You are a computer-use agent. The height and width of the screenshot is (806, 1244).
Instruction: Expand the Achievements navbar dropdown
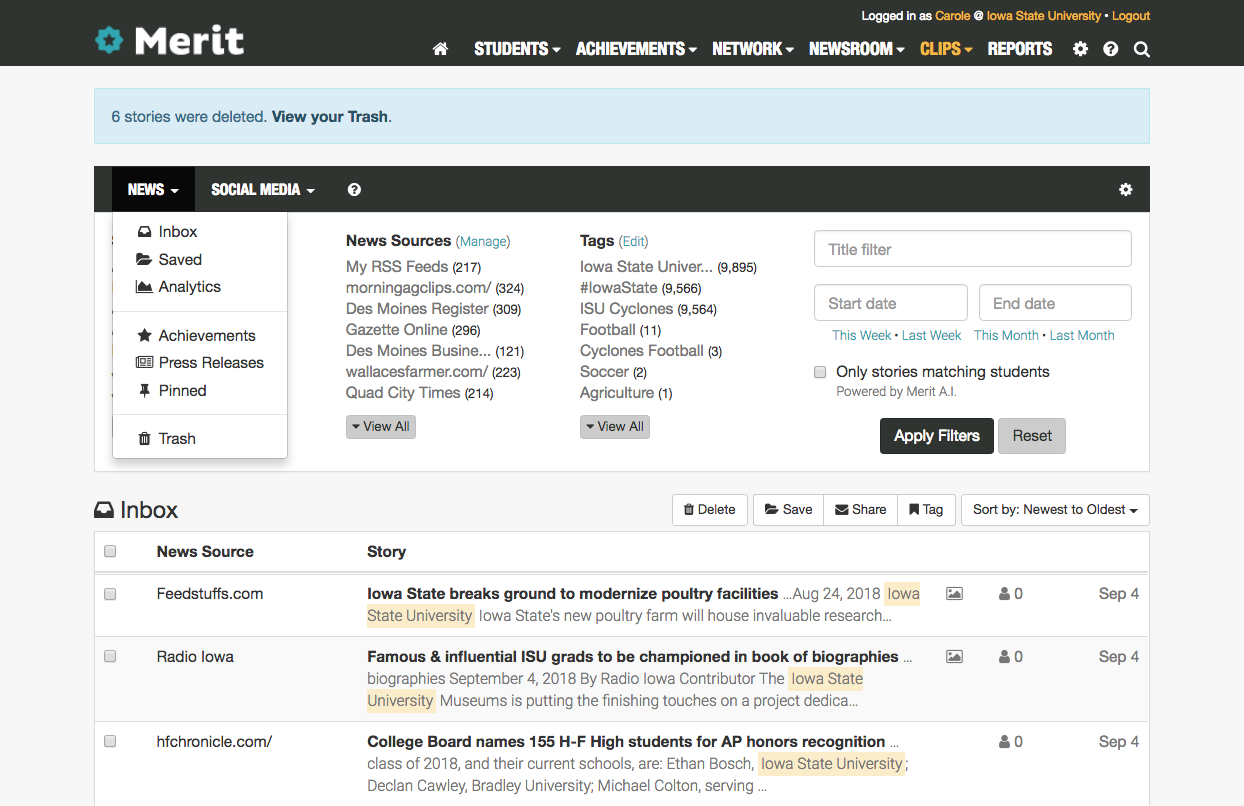coord(636,49)
